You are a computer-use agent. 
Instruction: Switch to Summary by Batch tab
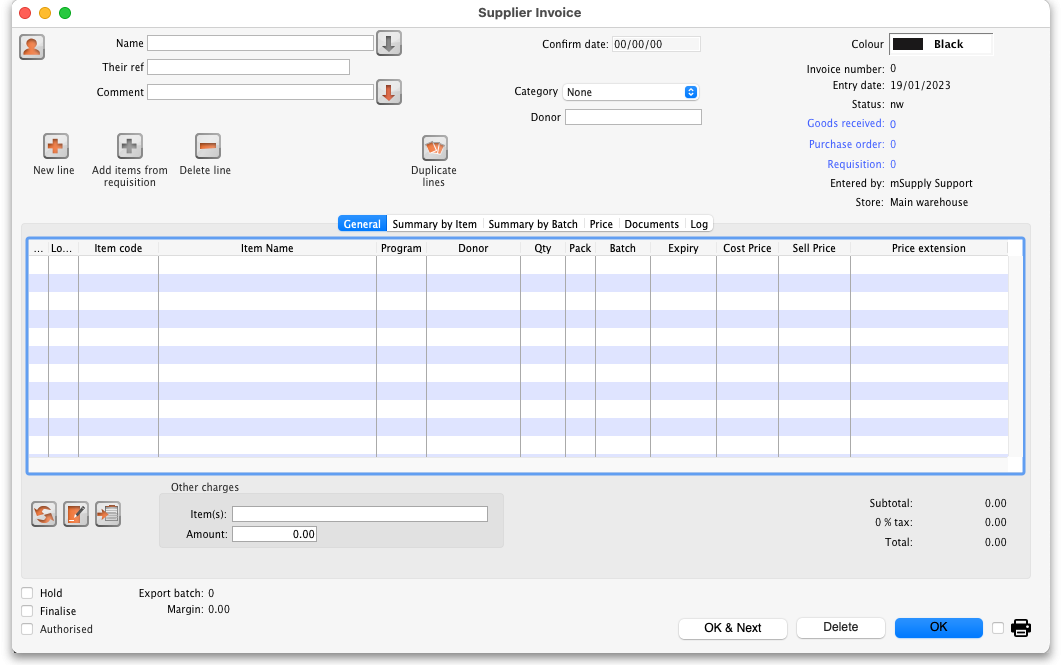(533, 224)
